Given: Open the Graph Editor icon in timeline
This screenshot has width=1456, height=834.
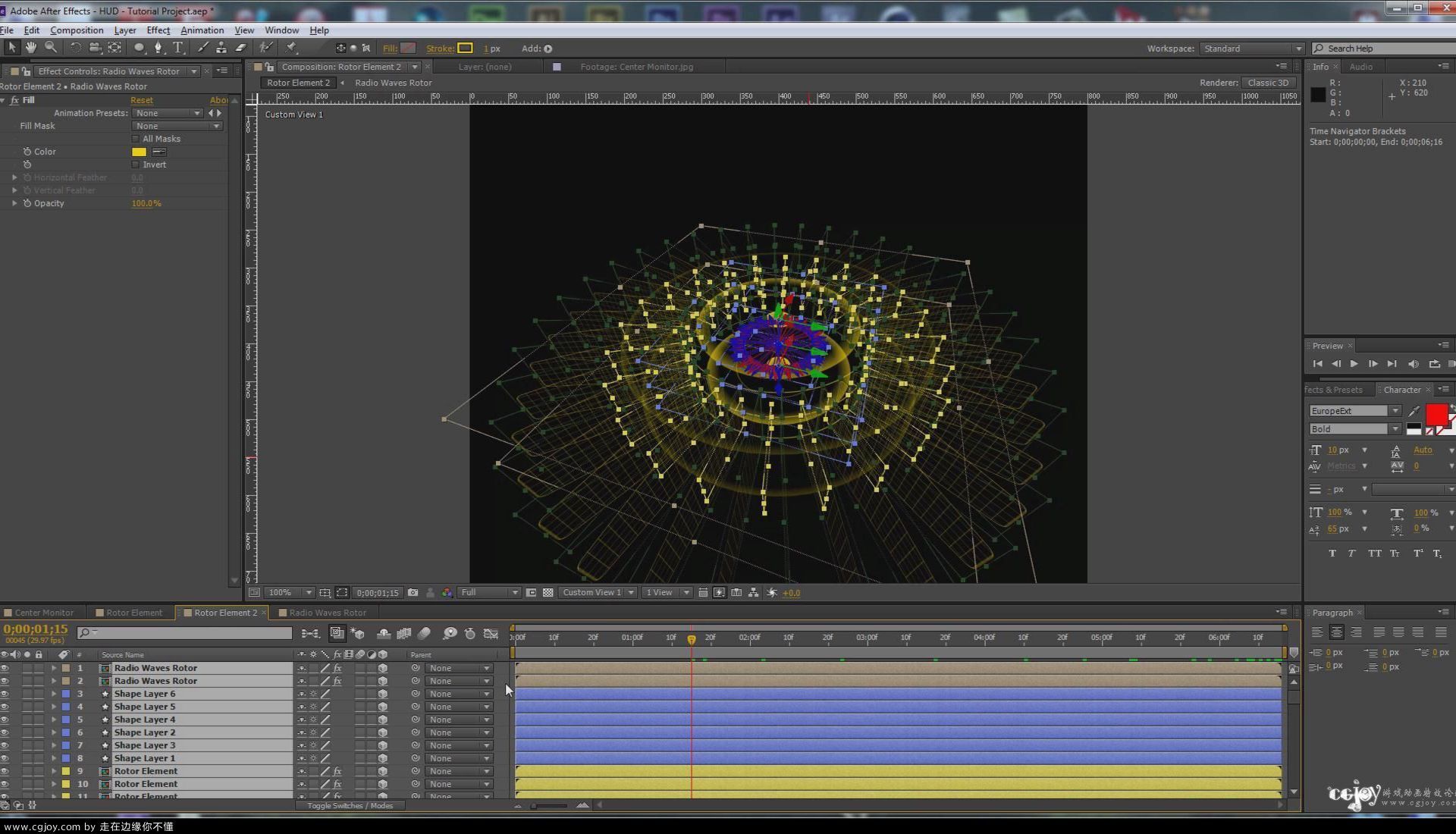Looking at the screenshot, I should click(x=491, y=633).
